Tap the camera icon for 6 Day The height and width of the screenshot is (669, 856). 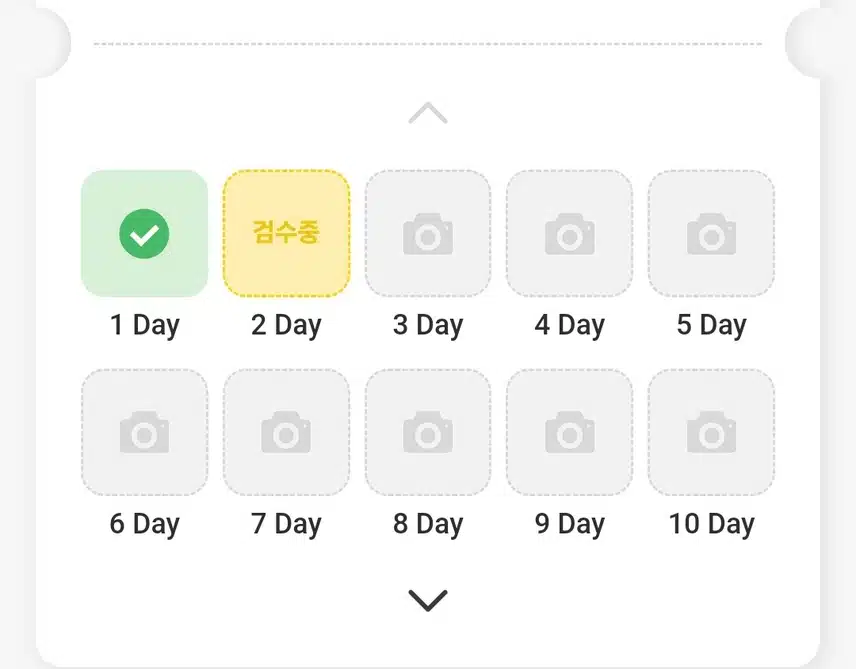coord(144,432)
